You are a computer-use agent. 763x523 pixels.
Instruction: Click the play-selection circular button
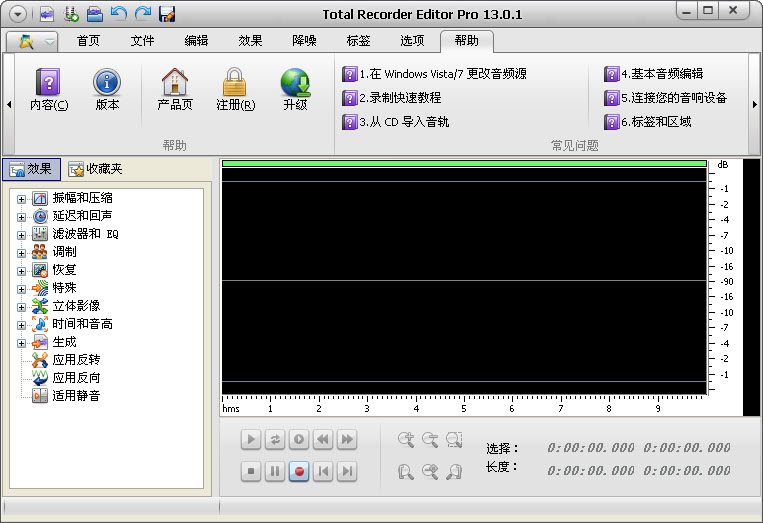coord(299,440)
